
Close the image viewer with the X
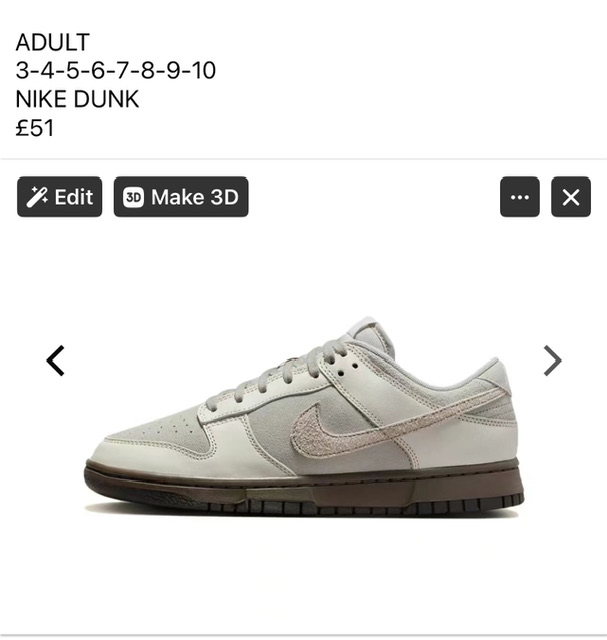571,197
